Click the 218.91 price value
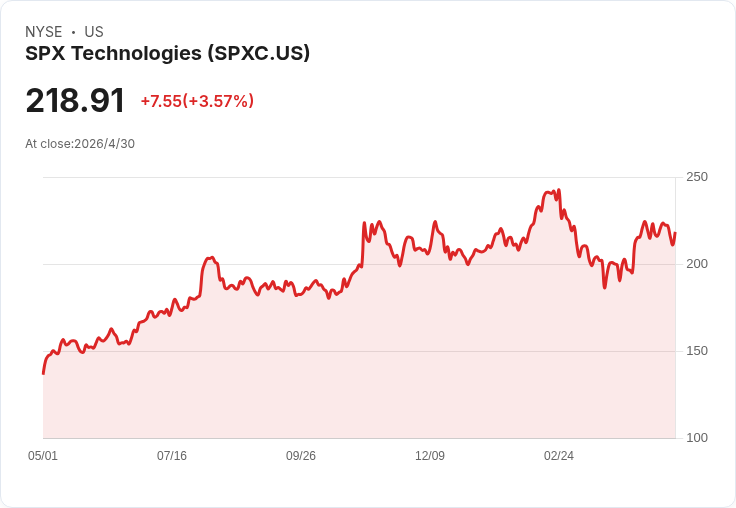 pos(75,100)
